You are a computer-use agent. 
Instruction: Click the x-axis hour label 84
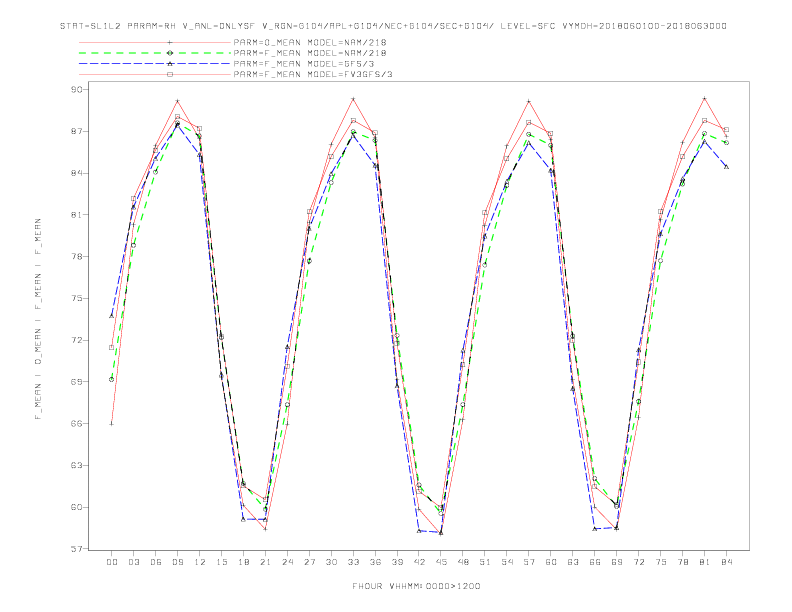(727, 562)
